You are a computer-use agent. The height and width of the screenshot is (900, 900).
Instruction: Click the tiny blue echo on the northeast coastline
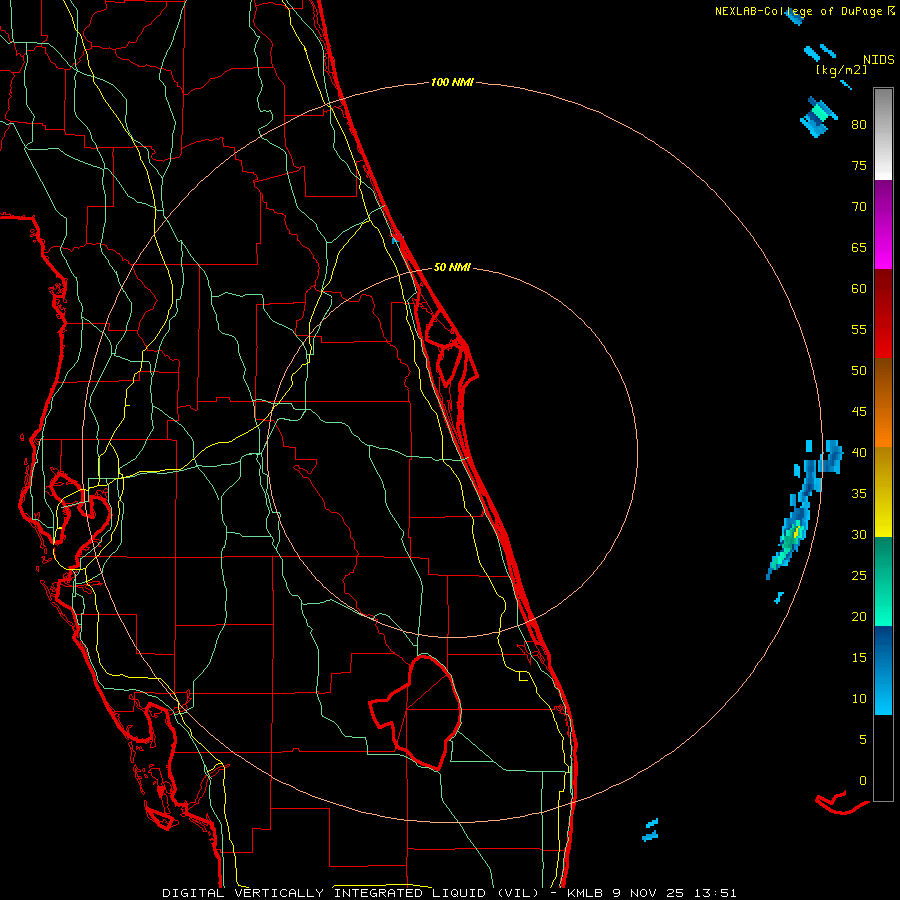(395, 237)
